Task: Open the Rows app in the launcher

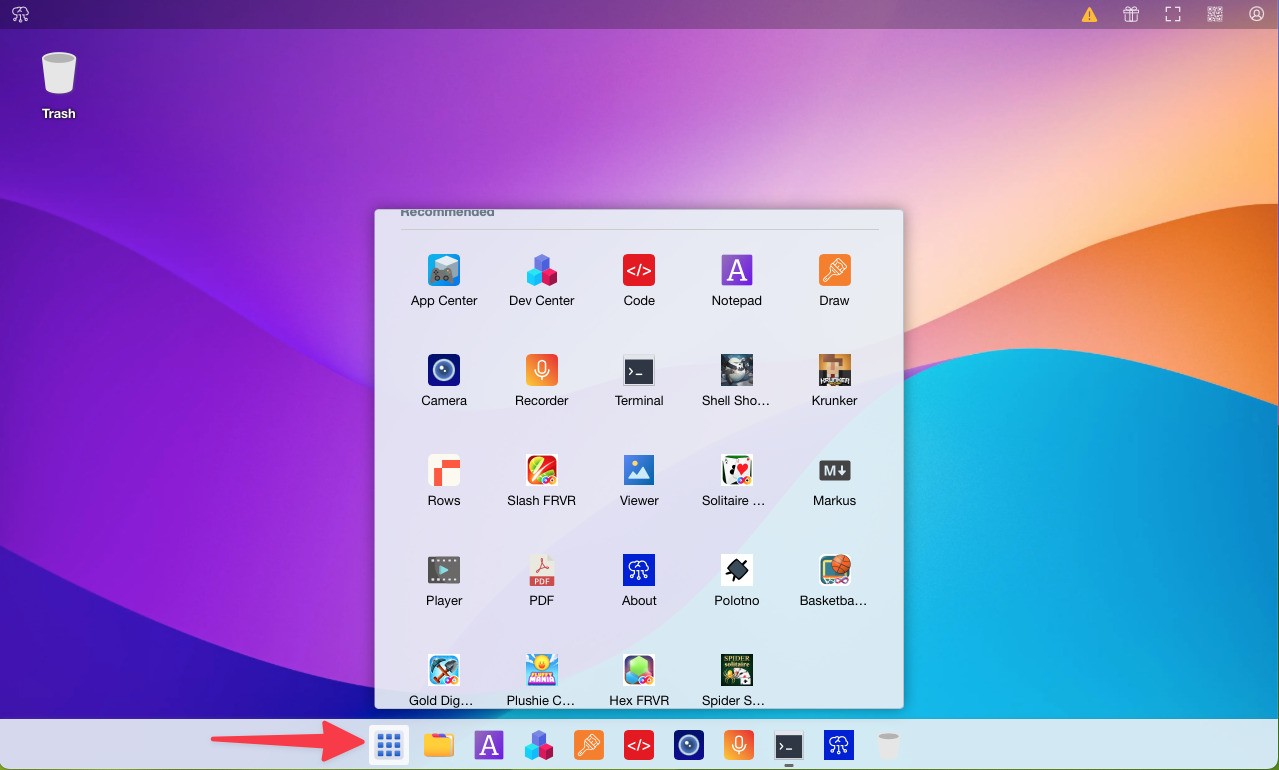Action: tap(443, 471)
